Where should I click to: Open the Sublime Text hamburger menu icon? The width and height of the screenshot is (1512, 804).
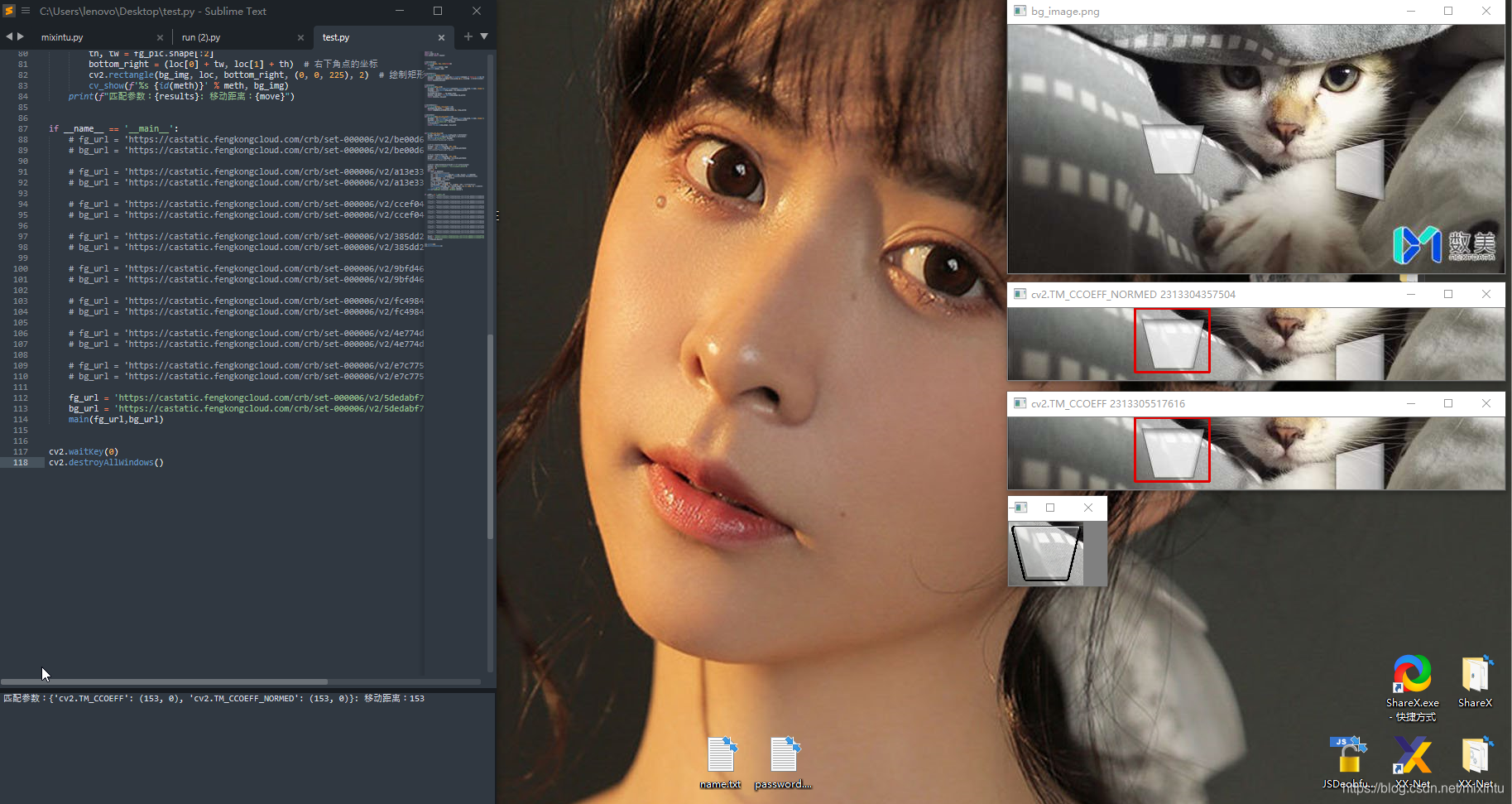pyautogui.click(x=26, y=11)
